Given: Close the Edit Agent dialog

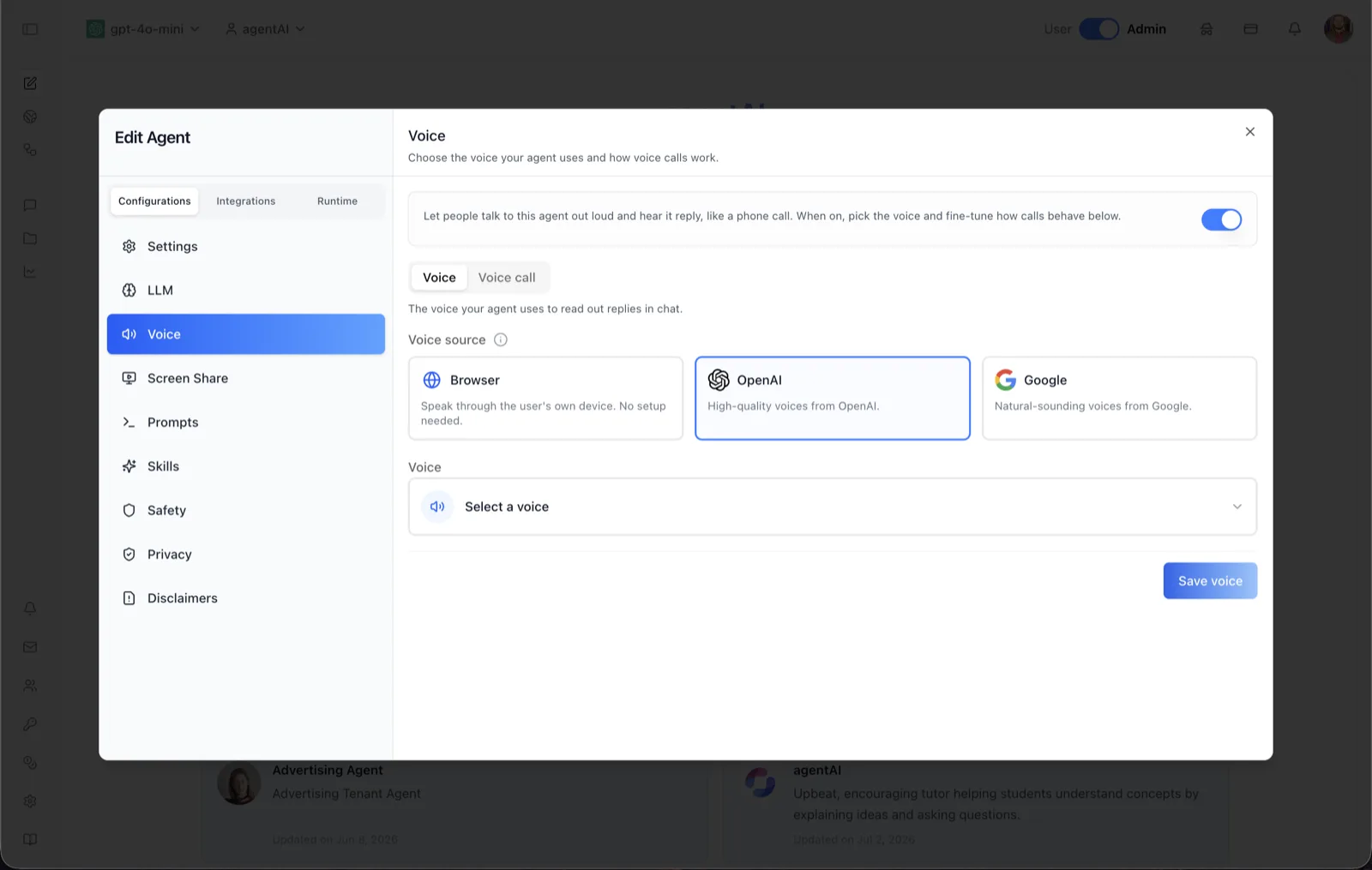Looking at the screenshot, I should pyautogui.click(x=1250, y=132).
